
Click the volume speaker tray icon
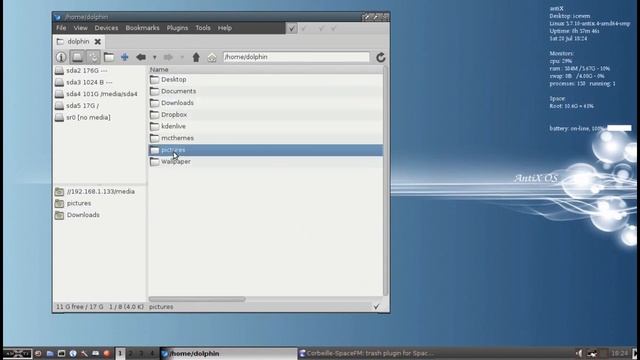579,353
